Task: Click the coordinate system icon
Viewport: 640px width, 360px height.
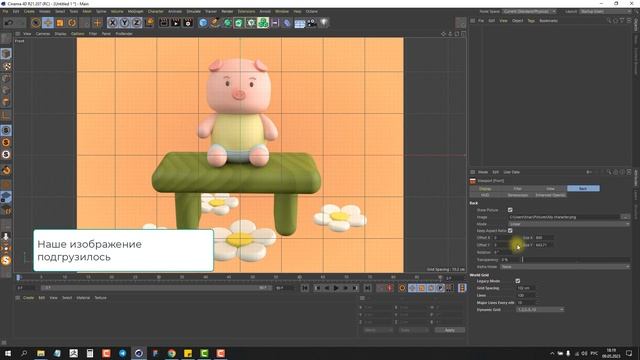Action: 149,23
